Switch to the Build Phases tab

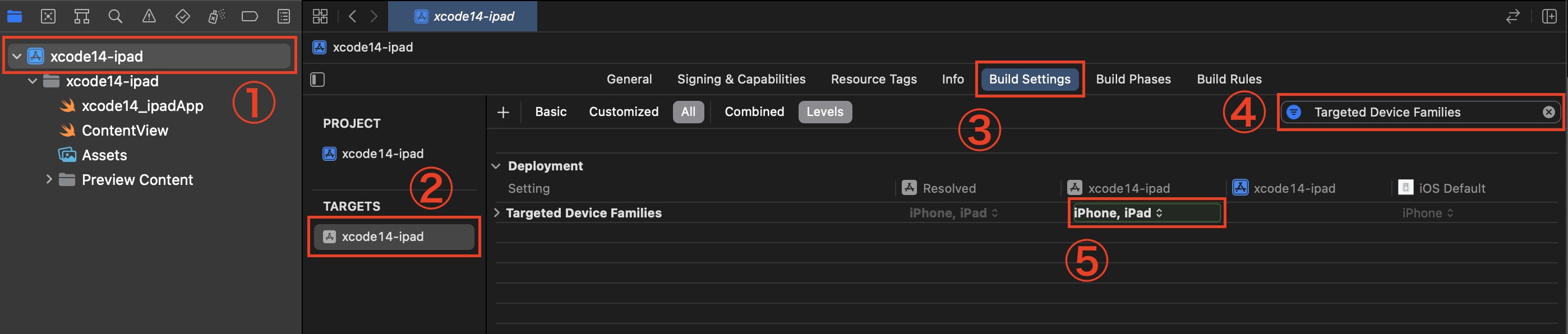(1133, 79)
